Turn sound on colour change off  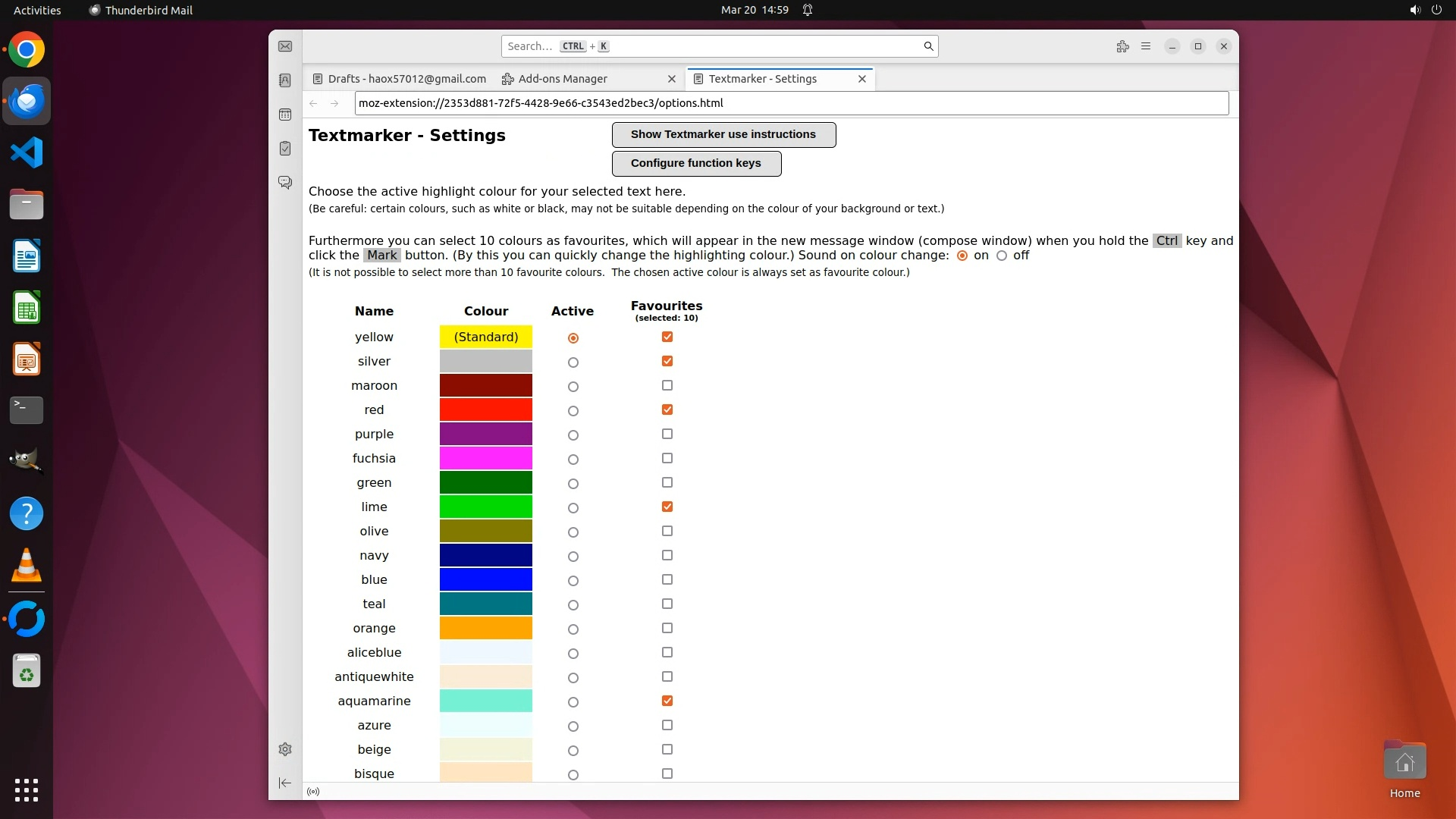click(1002, 256)
